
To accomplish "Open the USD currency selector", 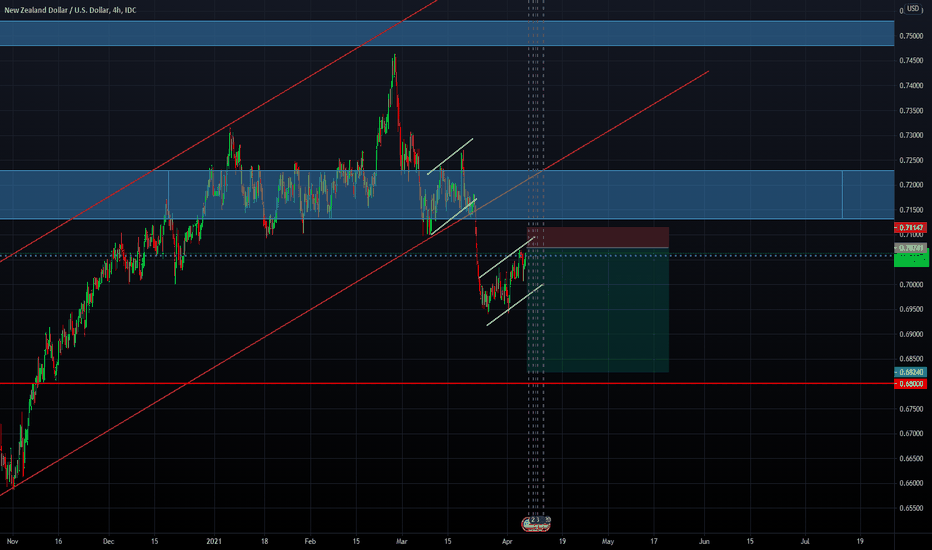I will [x=912, y=8].
